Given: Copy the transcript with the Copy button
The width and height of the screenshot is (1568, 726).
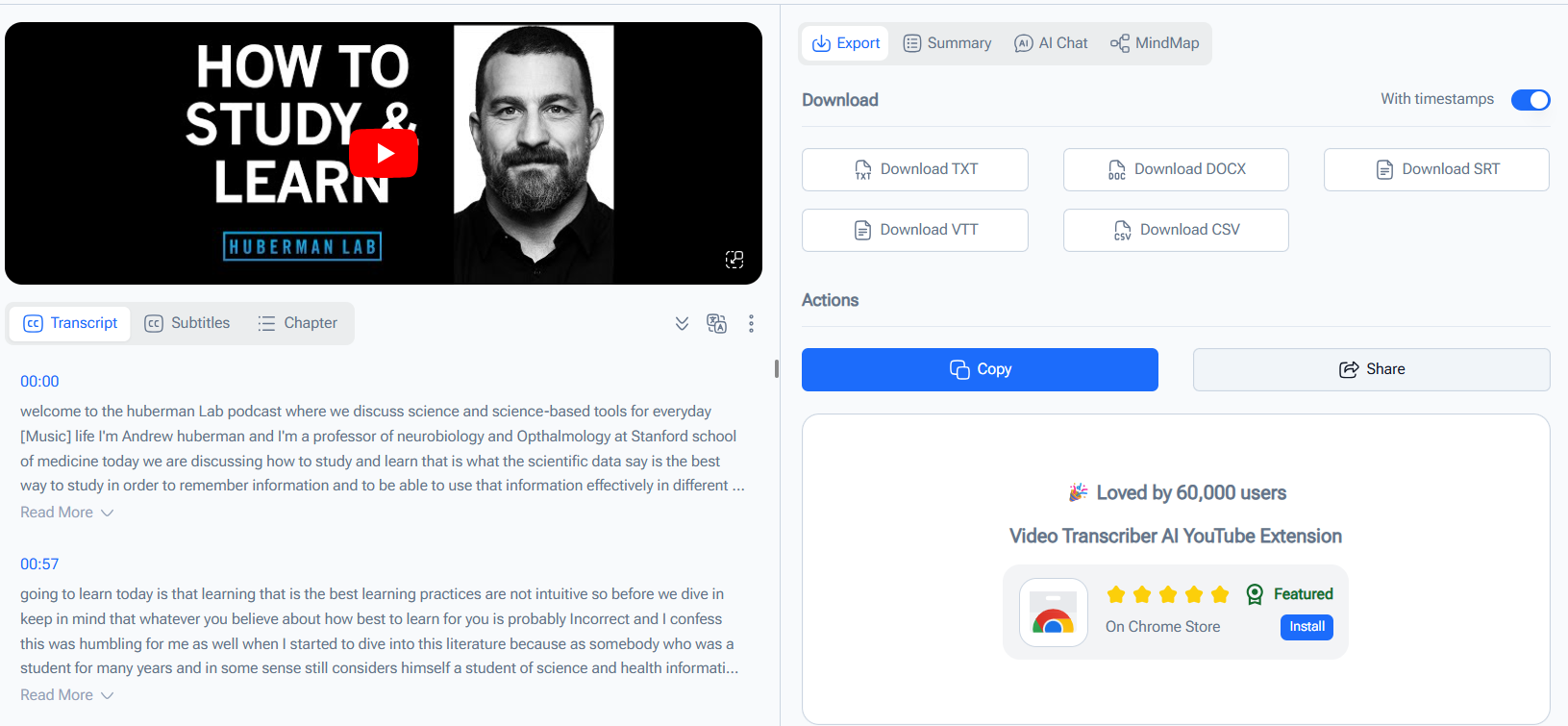Looking at the screenshot, I should (980, 369).
